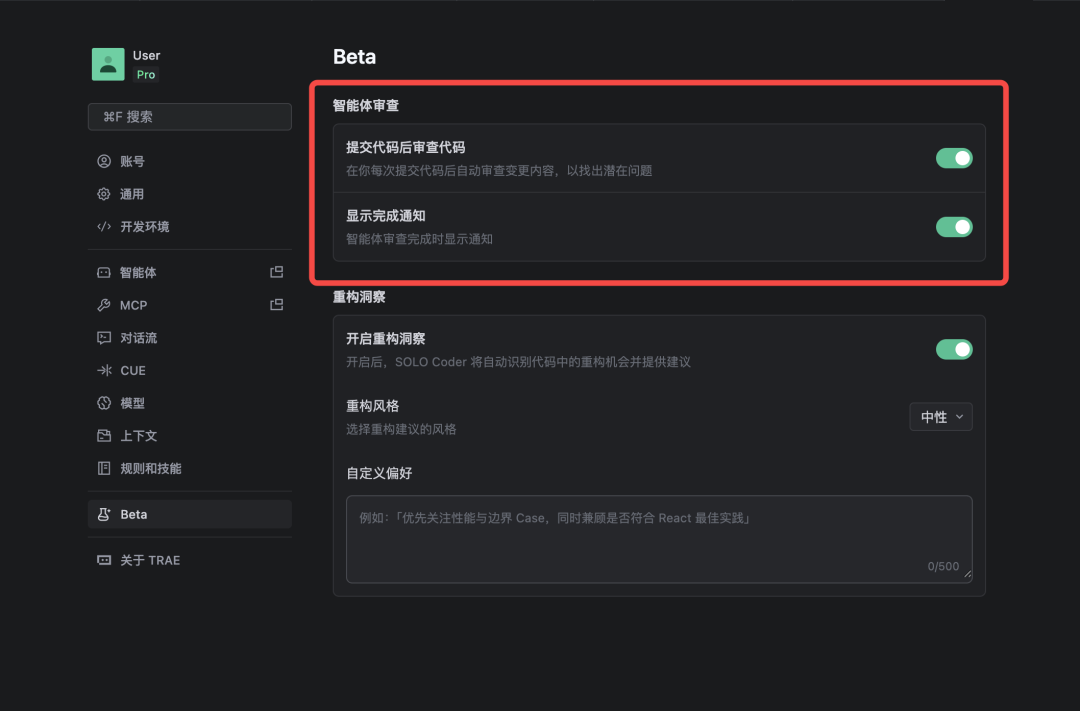Click the green user avatar
1080x711 pixels.
pyautogui.click(x=108, y=64)
